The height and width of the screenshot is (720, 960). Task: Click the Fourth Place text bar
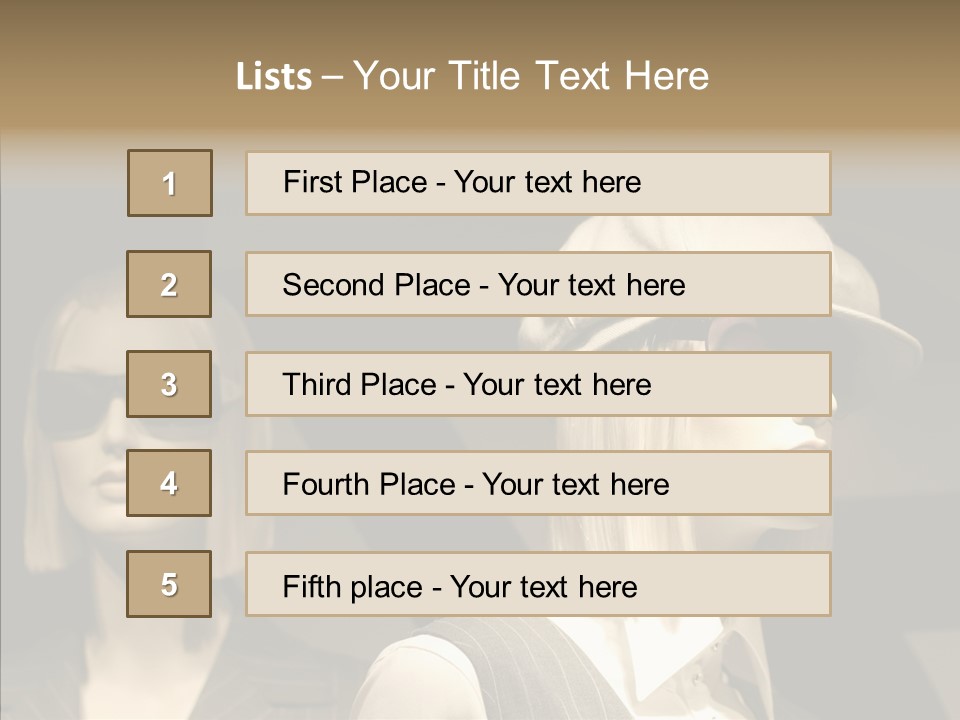(538, 484)
